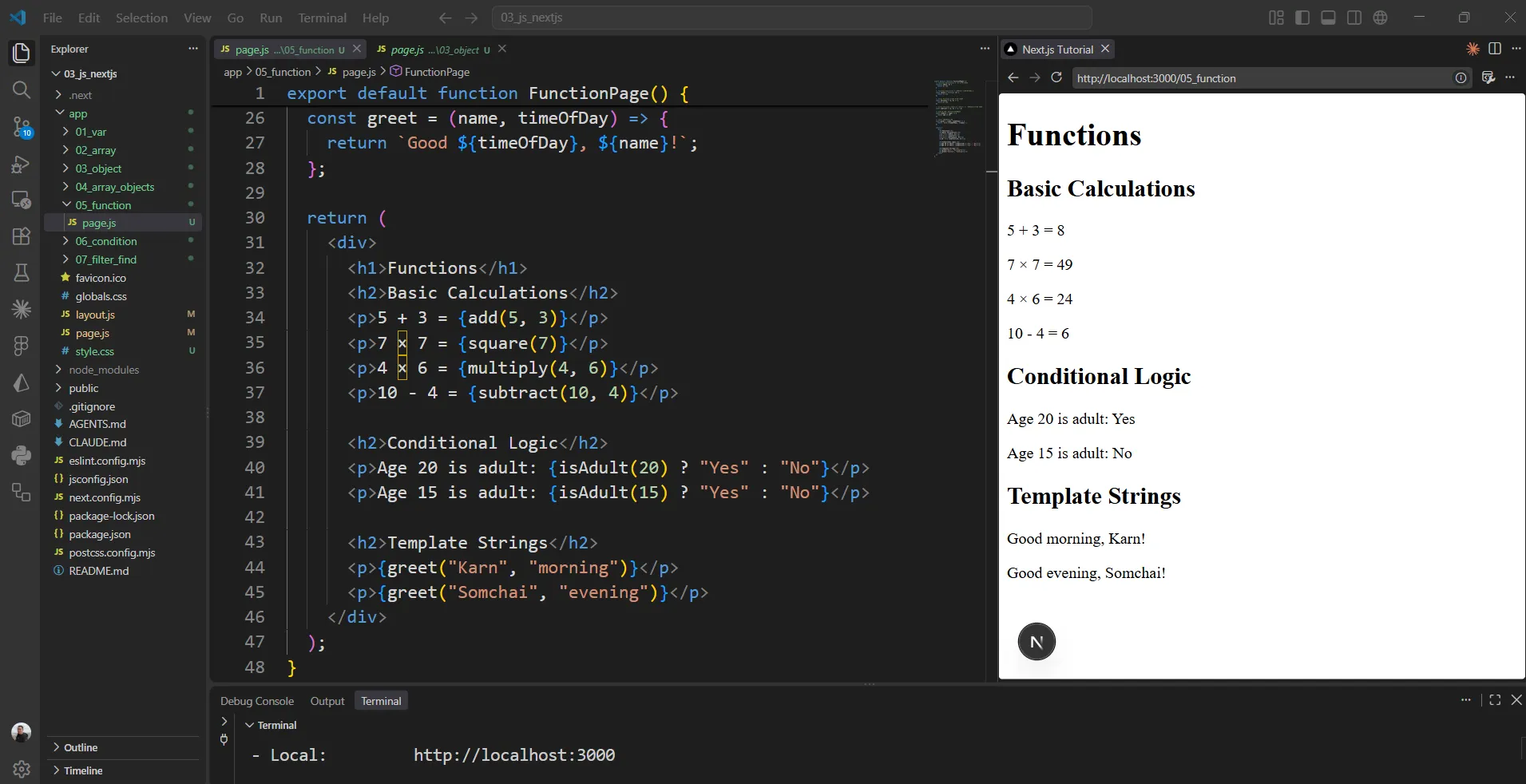1526x784 pixels.
Task: Click the browser preview more actions ellipsis
Action: (1510, 77)
